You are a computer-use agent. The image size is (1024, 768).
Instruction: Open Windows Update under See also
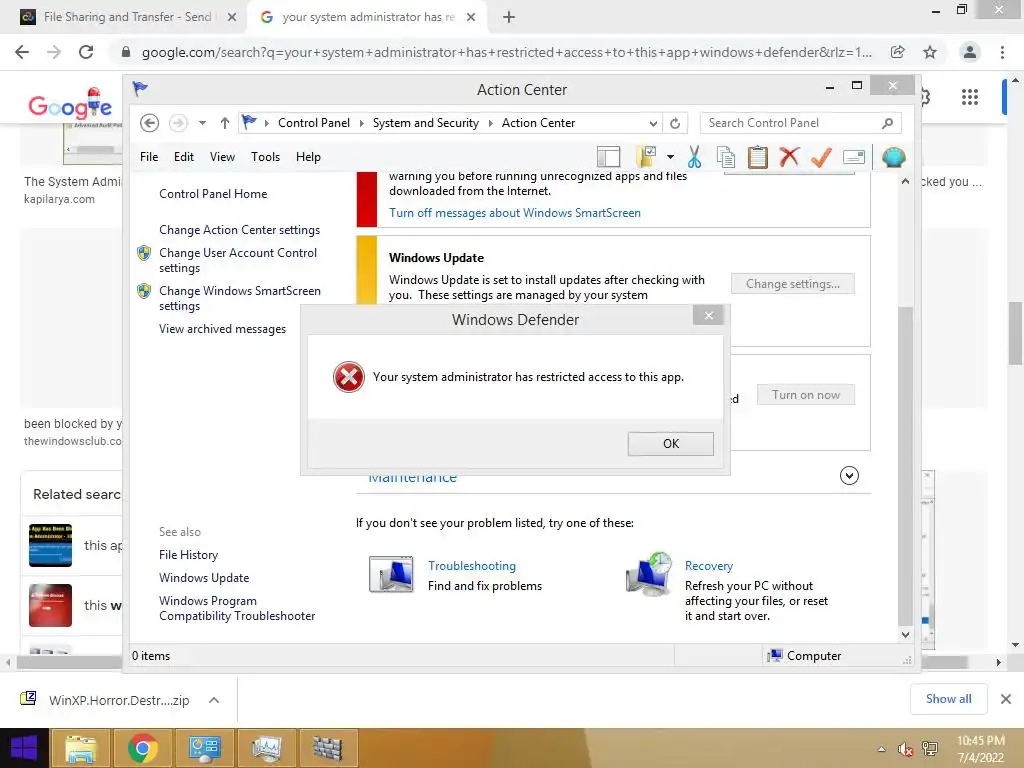coord(204,578)
